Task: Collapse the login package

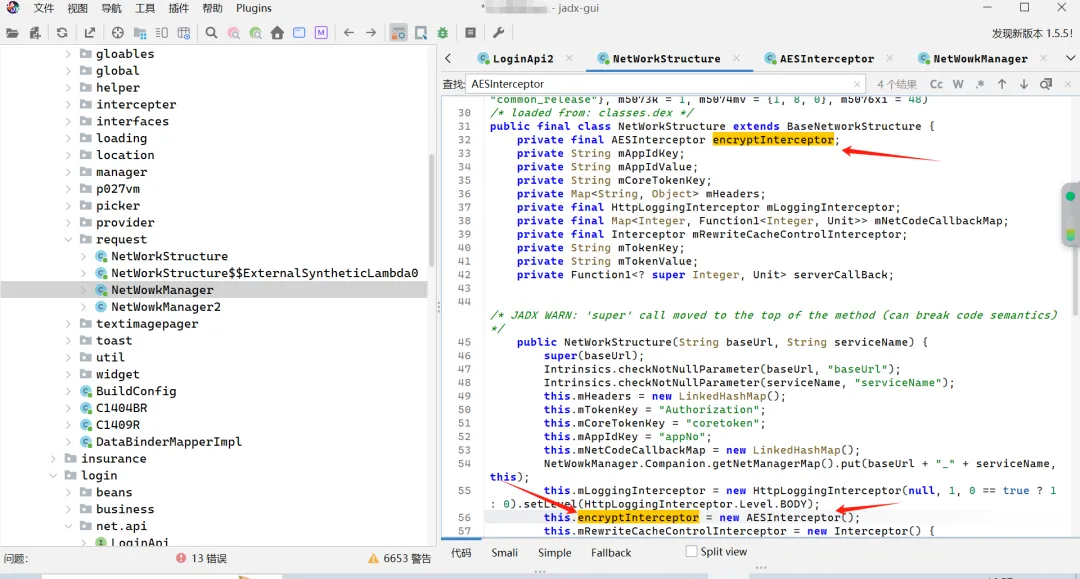Action: click(x=53, y=476)
